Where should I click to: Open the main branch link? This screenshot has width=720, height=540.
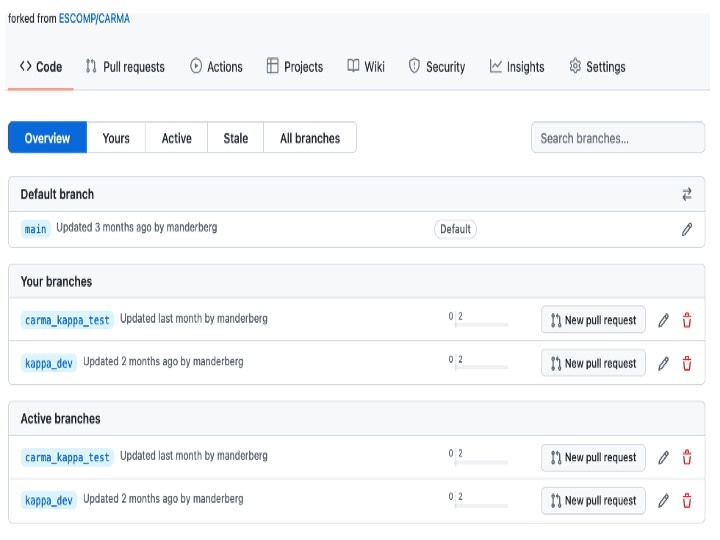click(x=35, y=229)
